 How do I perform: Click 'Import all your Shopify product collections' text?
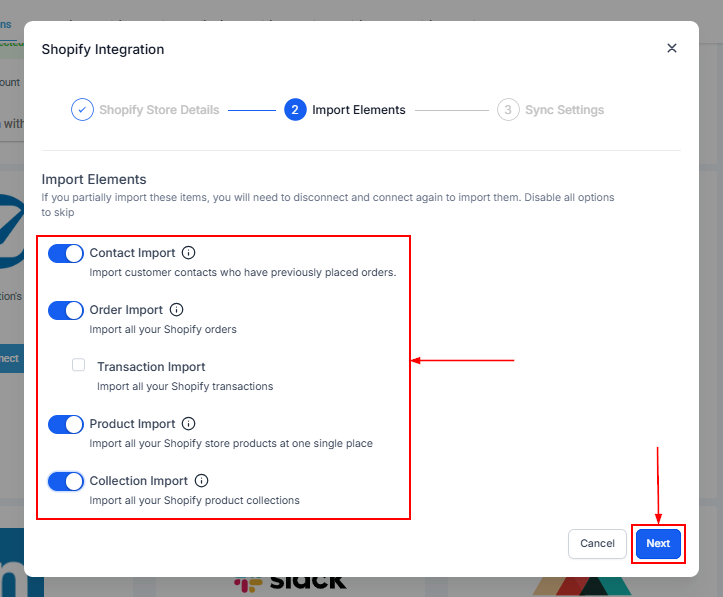click(x=194, y=500)
